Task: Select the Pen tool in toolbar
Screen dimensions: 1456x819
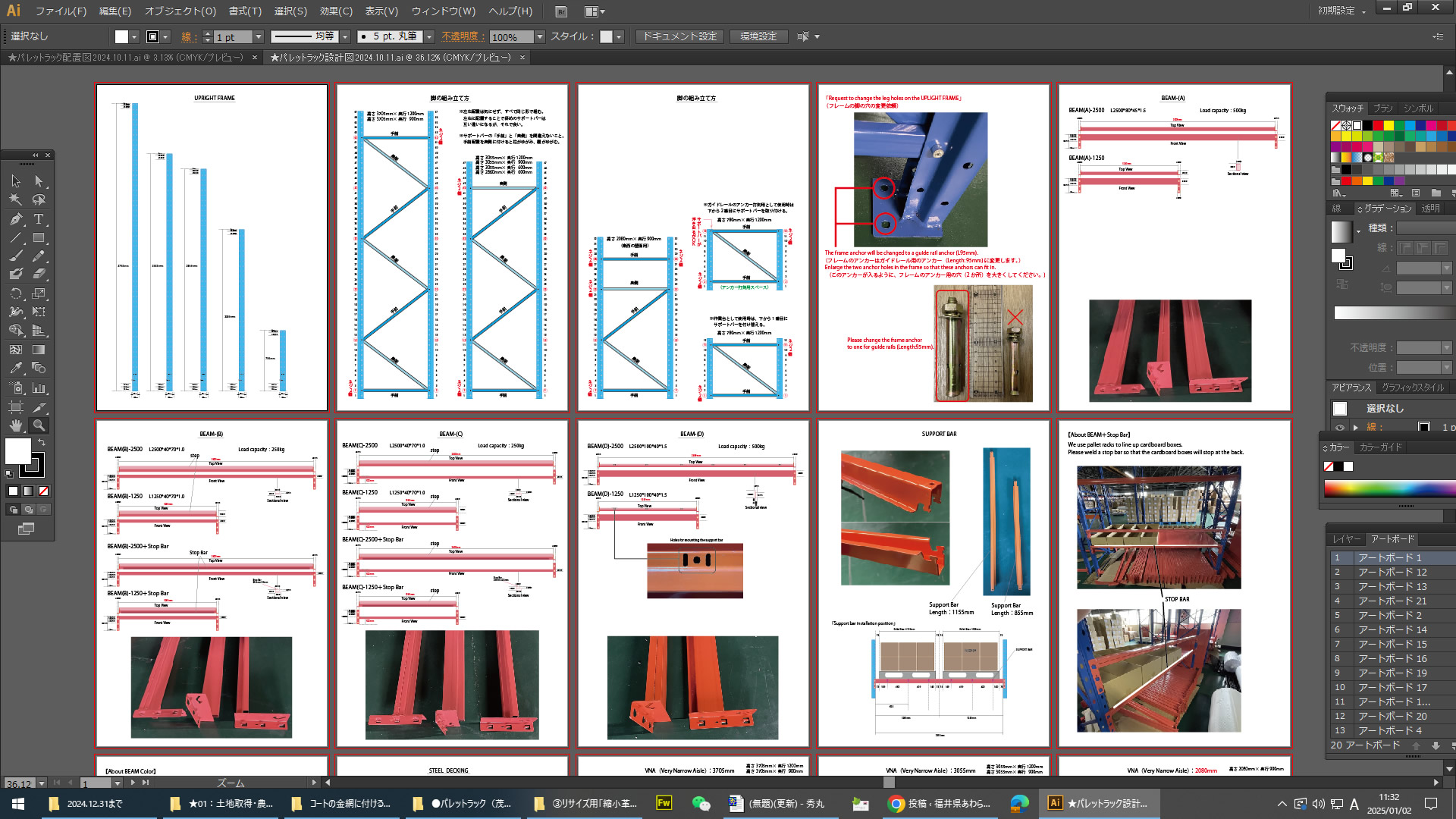Action: (x=14, y=218)
